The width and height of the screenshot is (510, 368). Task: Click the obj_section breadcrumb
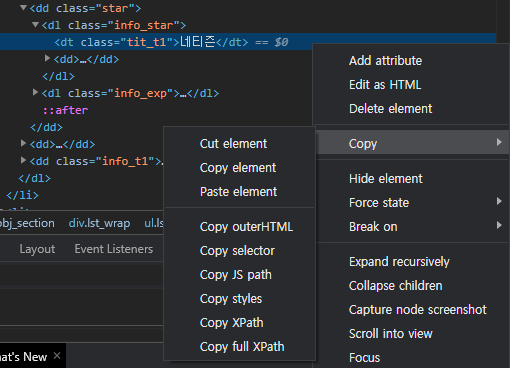point(27,223)
